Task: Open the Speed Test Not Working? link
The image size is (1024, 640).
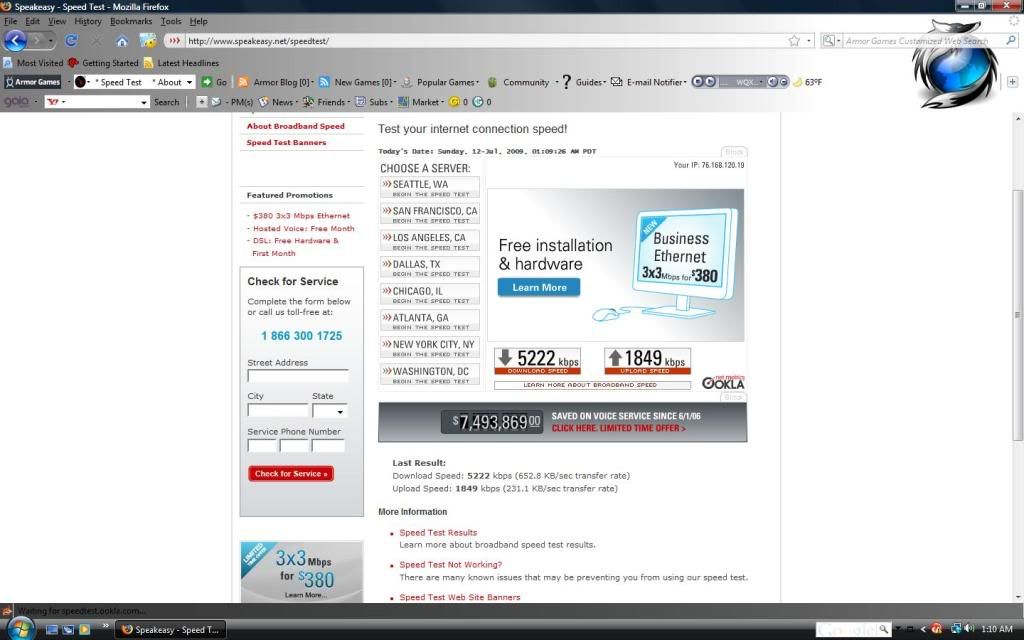Action: 451,564
